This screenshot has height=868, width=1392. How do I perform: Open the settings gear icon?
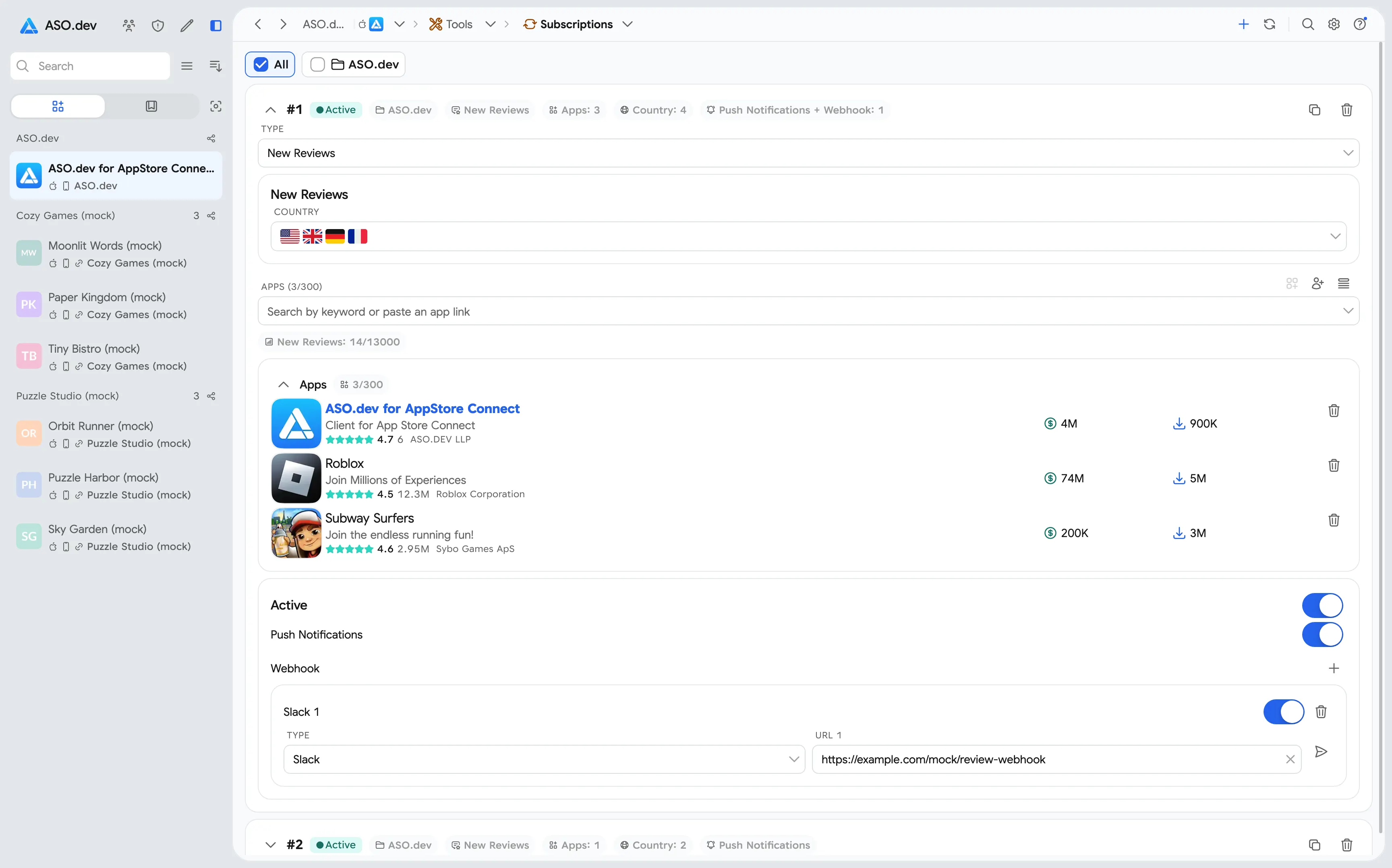1334,24
